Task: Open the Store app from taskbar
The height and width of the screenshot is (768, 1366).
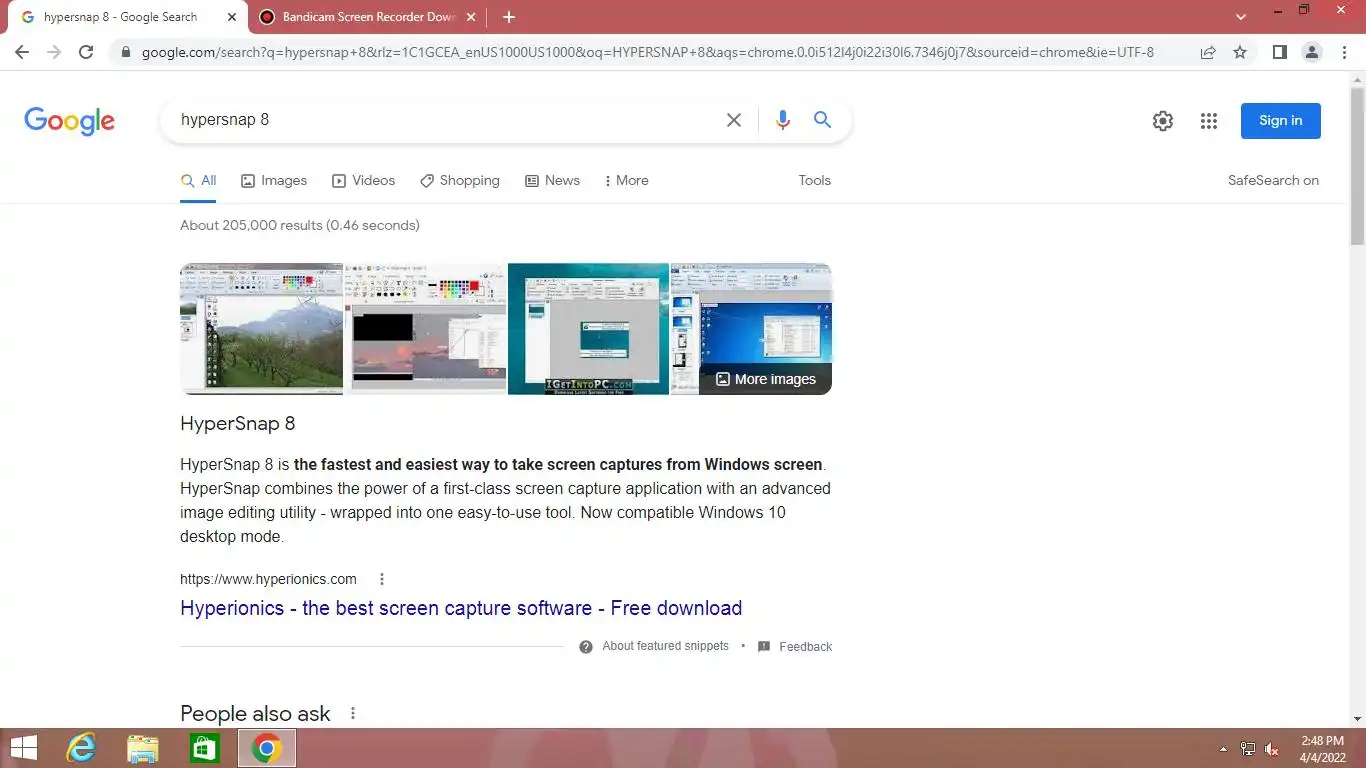Action: click(204, 748)
